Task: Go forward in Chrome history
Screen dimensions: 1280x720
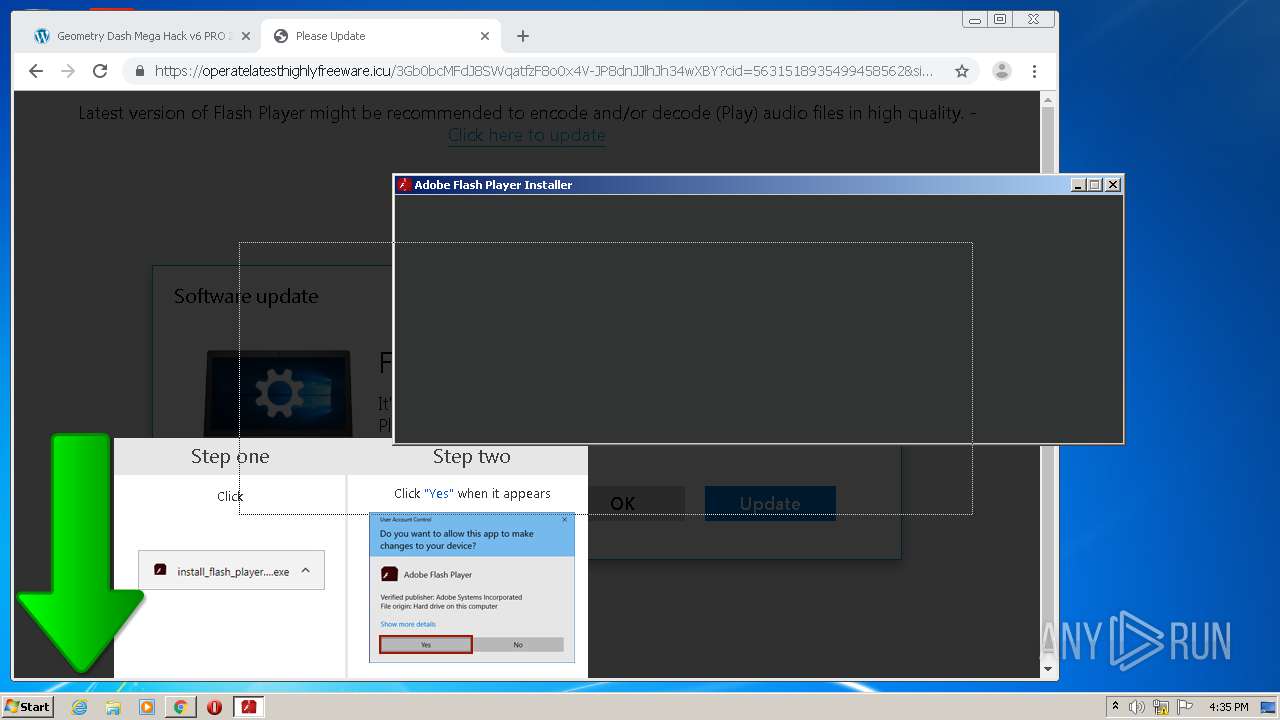Action: 68,71
